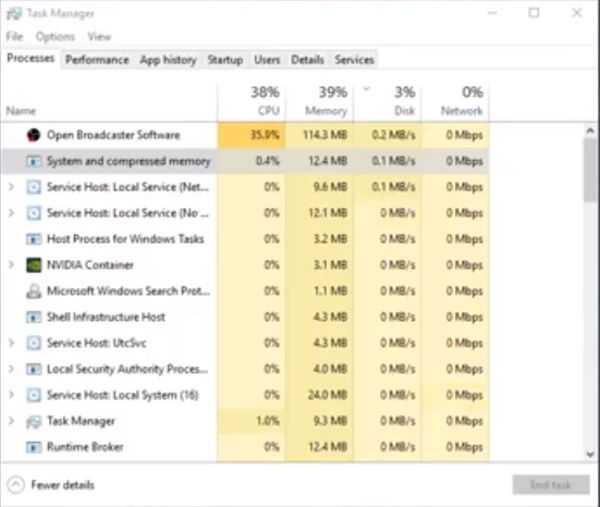Click the Fewer details link
Image resolution: width=600 pixels, height=507 pixels.
[x=63, y=485]
